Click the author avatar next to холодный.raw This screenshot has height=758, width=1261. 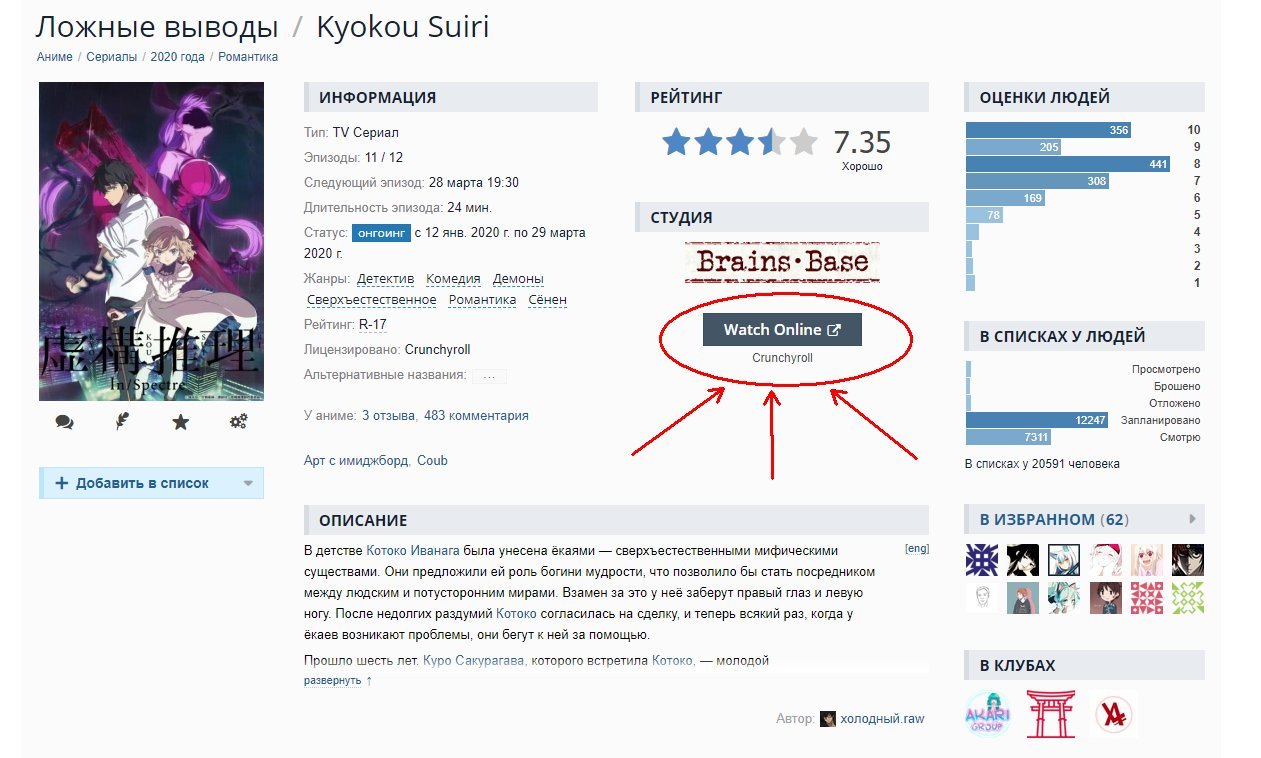[x=827, y=719]
